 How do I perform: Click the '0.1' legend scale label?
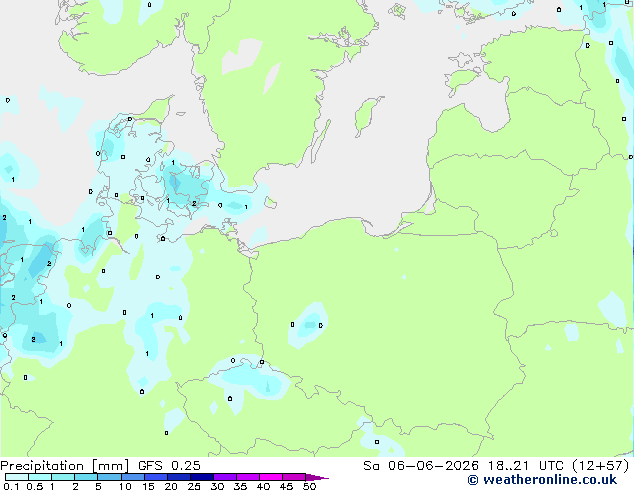pos(11,486)
